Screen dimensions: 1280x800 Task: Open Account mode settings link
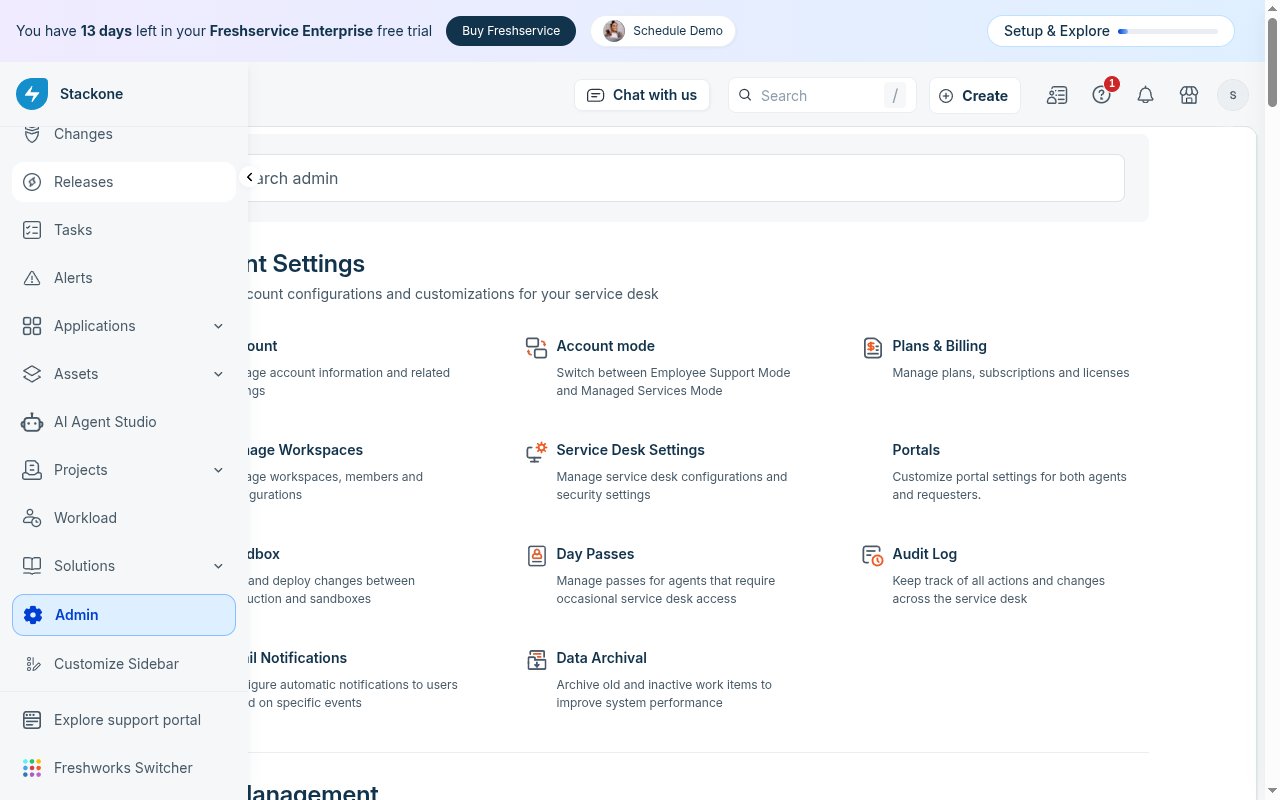[x=606, y=346]
